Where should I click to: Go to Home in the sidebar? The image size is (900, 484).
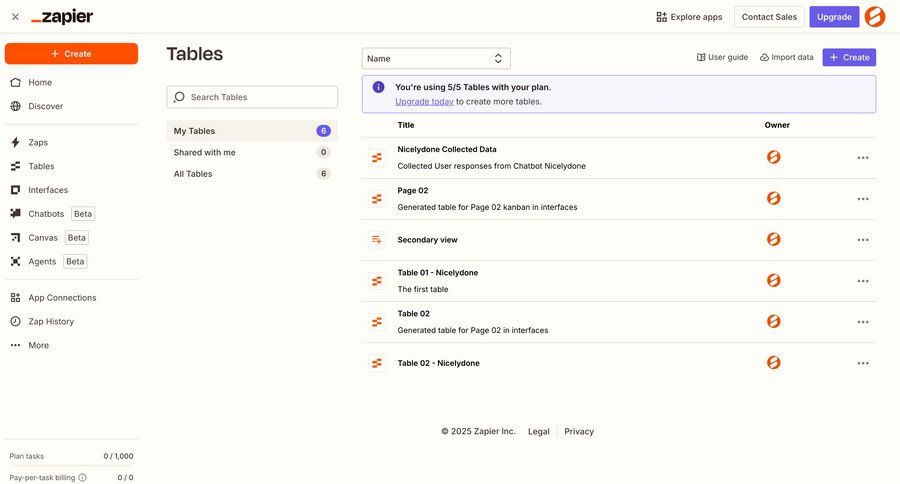coord(32,82)
